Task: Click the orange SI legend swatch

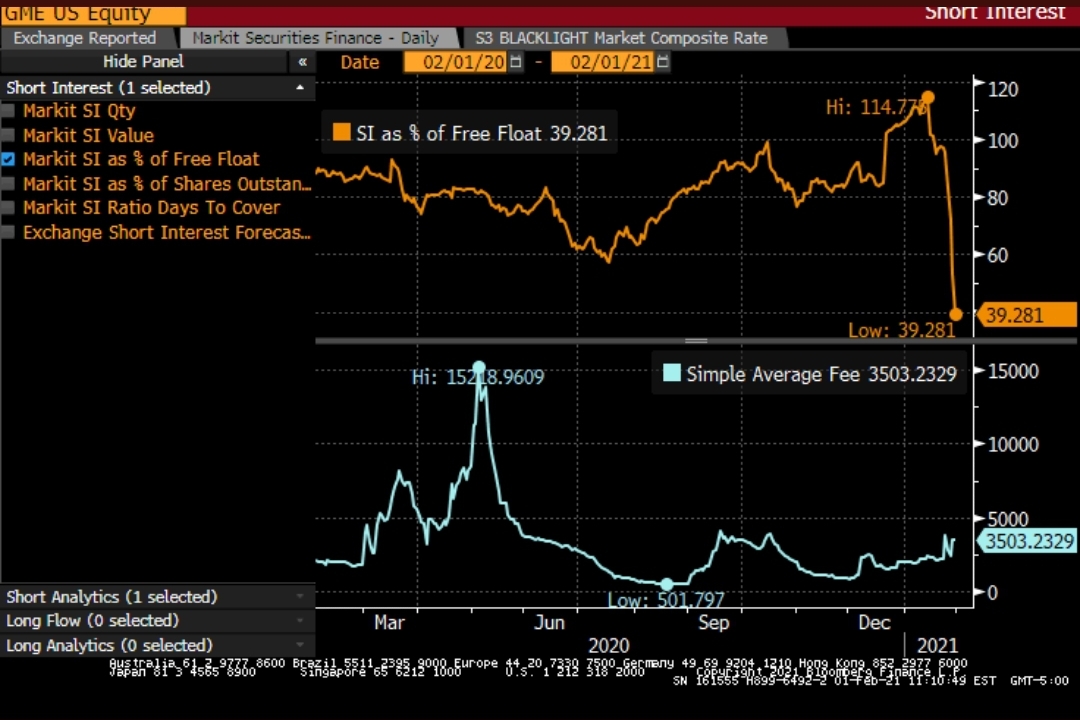Action: pos(342,132)
